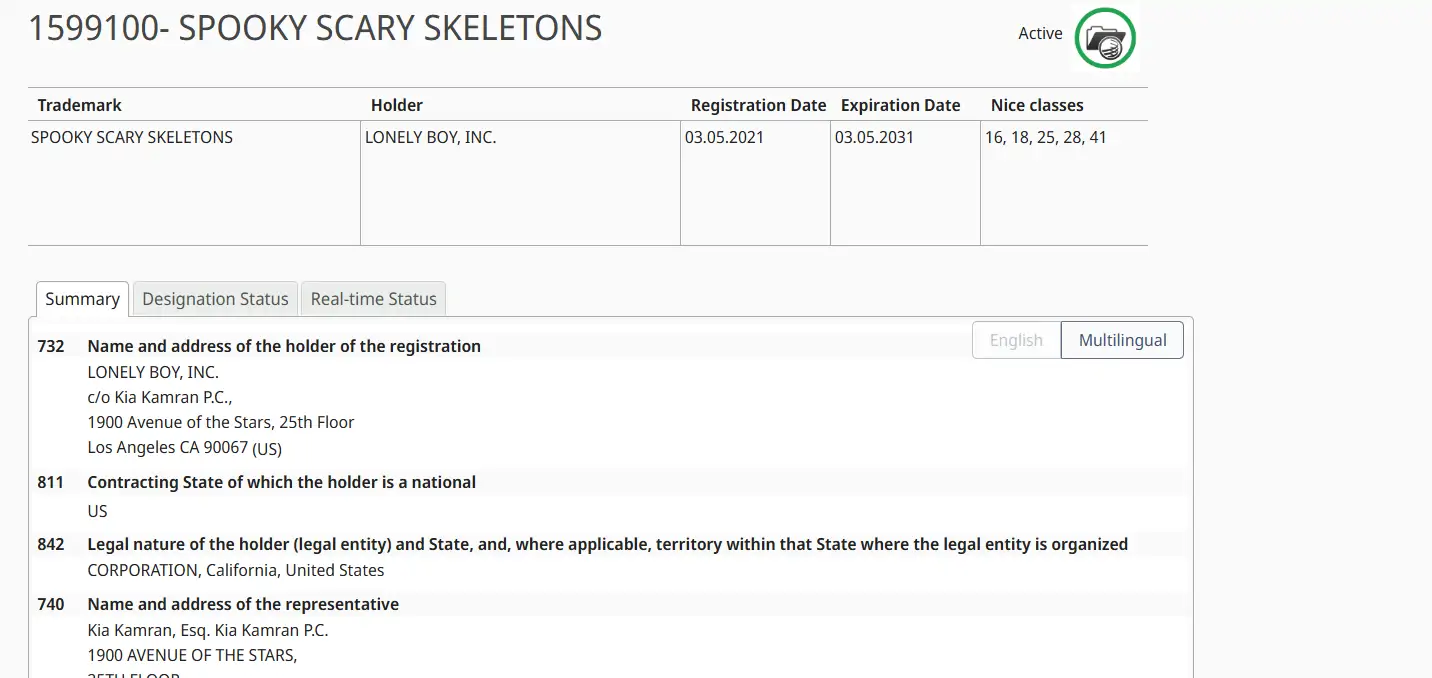
Task: Click the 732 holder name and address heading
Action: point(284,346)
